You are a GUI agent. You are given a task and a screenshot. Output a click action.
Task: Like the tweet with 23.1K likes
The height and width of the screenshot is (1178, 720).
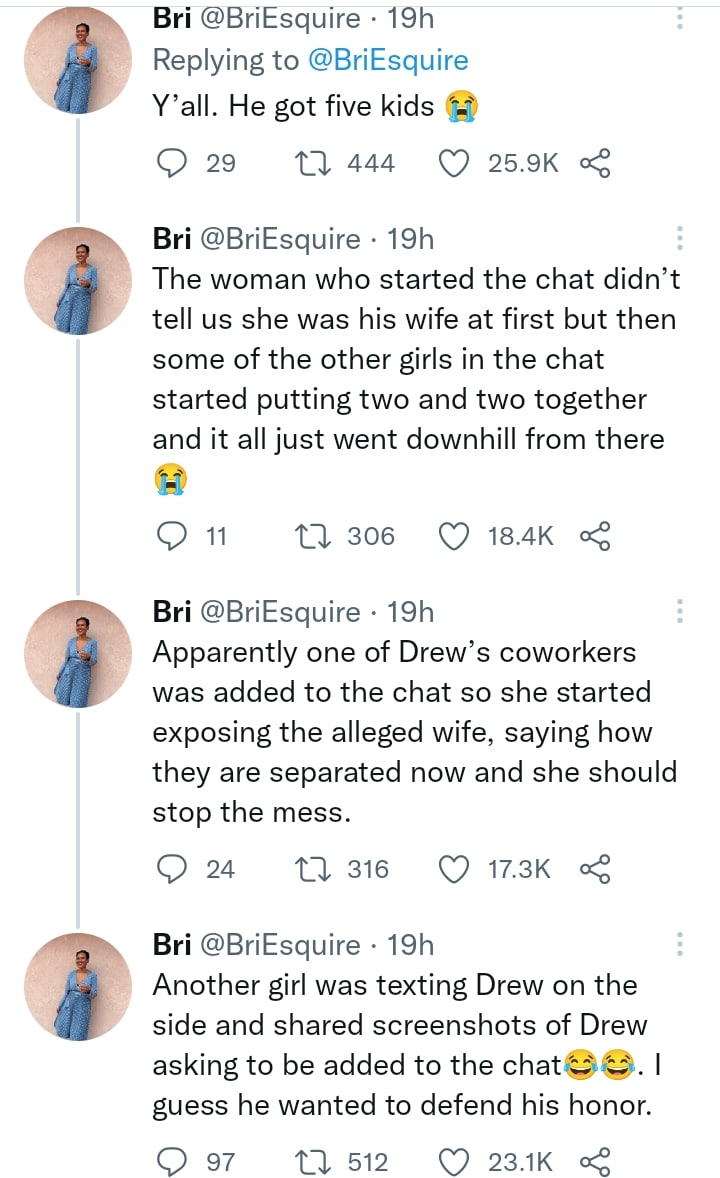[456, 1161]
